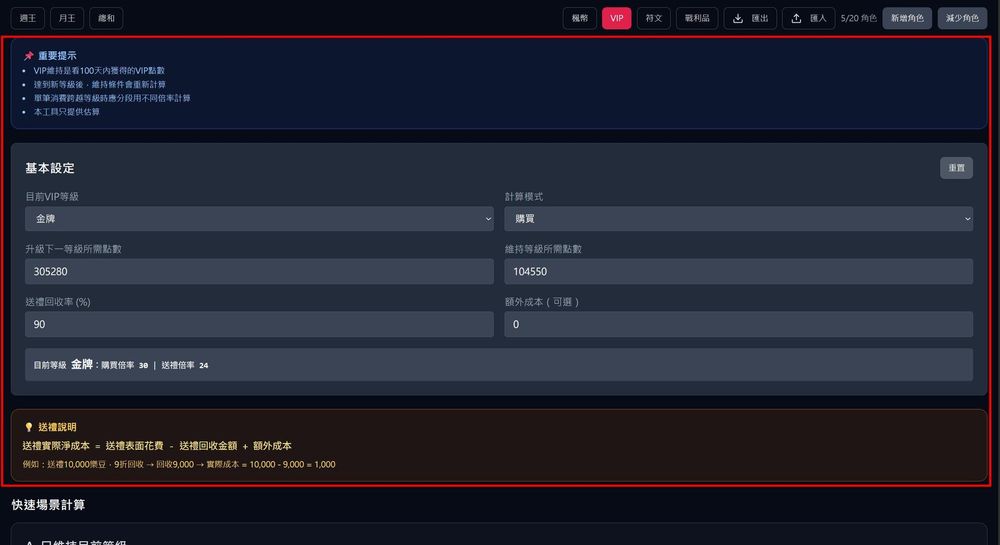Viewport: 1000px width, 545px height.
Task: Click the bullet text about VIP維持 100天
Action: [x=99, y=71]
